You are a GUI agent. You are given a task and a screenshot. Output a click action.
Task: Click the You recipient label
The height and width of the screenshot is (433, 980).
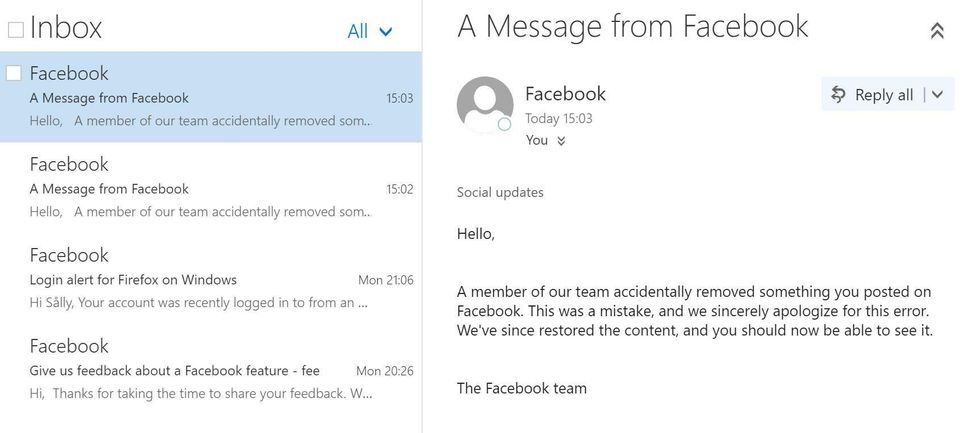click(x=537, y=140)
